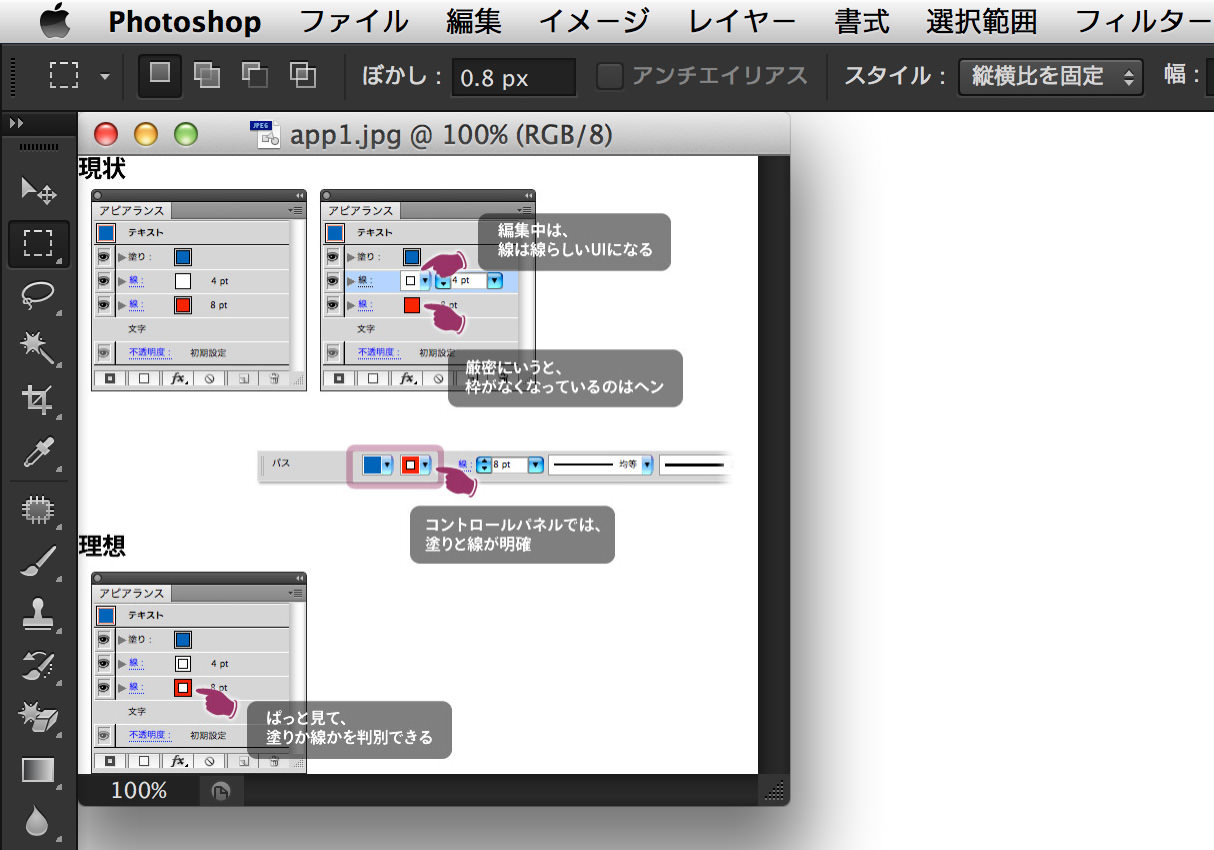Open the 書式 menu
The height and width of the screenshot is (850, 1214).
[x=862, y=21]
